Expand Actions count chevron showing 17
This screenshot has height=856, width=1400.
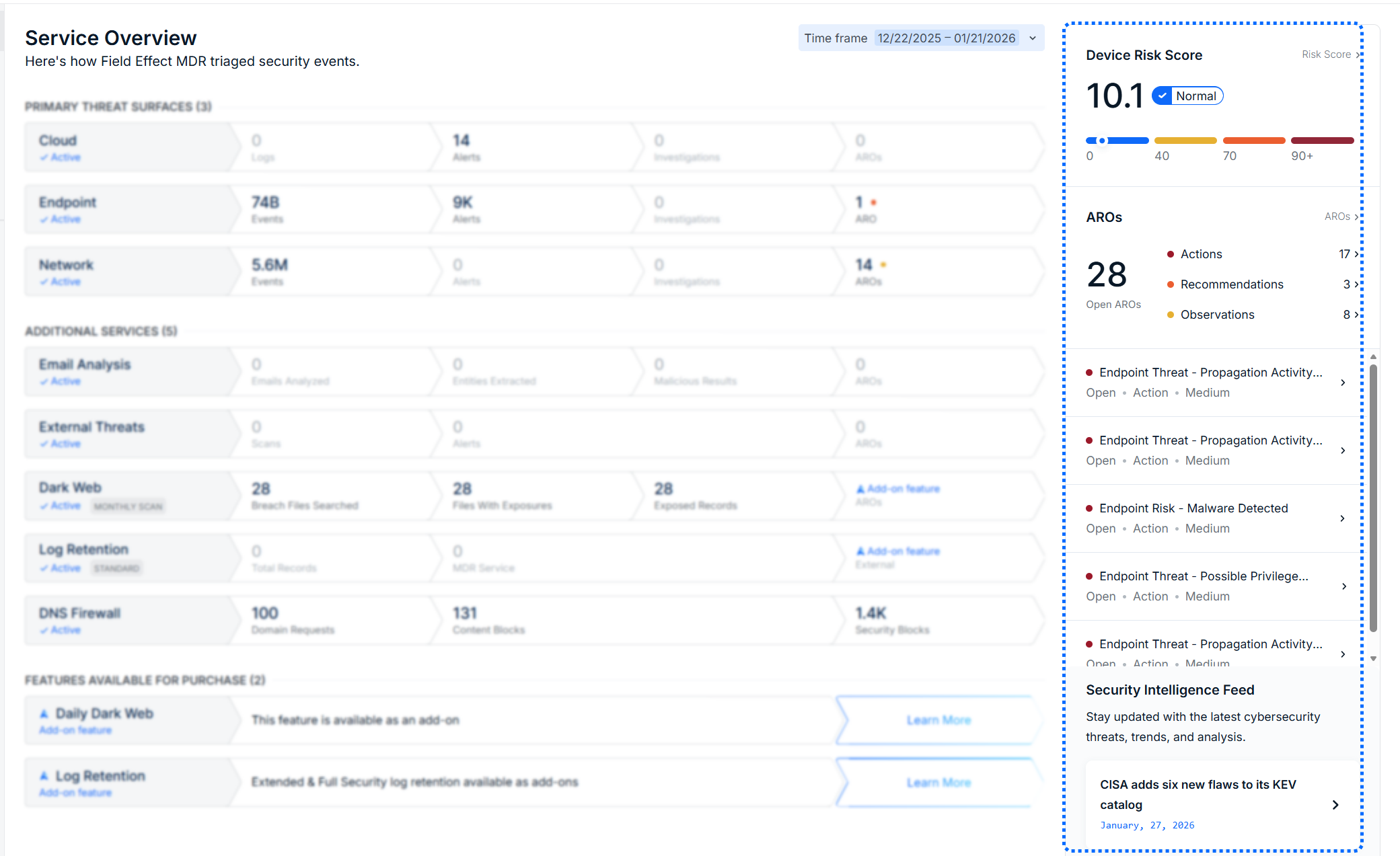coord(1356,254)
